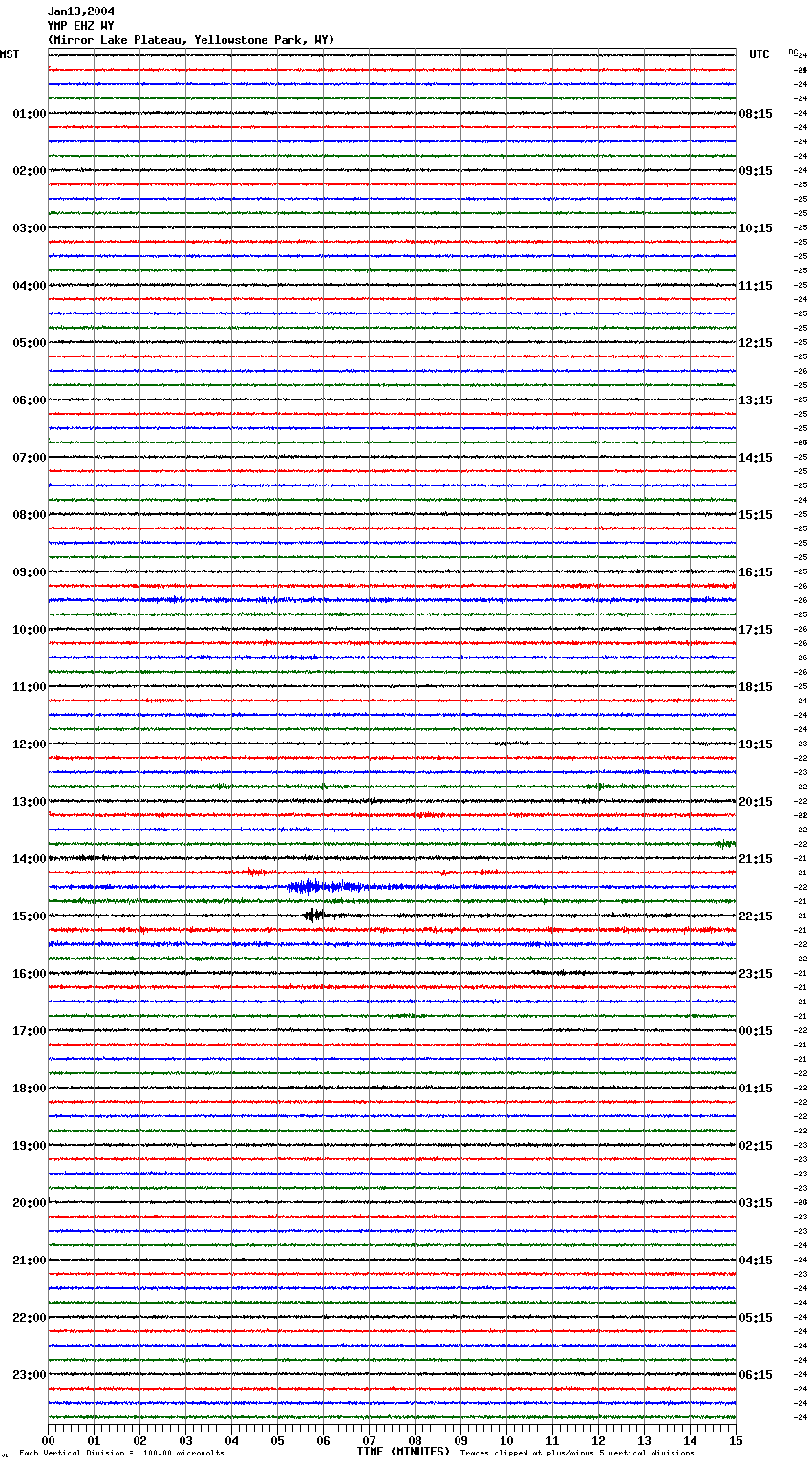Select the 10:00 MST time label
Screen dimensions: 812x1466
click(x=30, y=630)
